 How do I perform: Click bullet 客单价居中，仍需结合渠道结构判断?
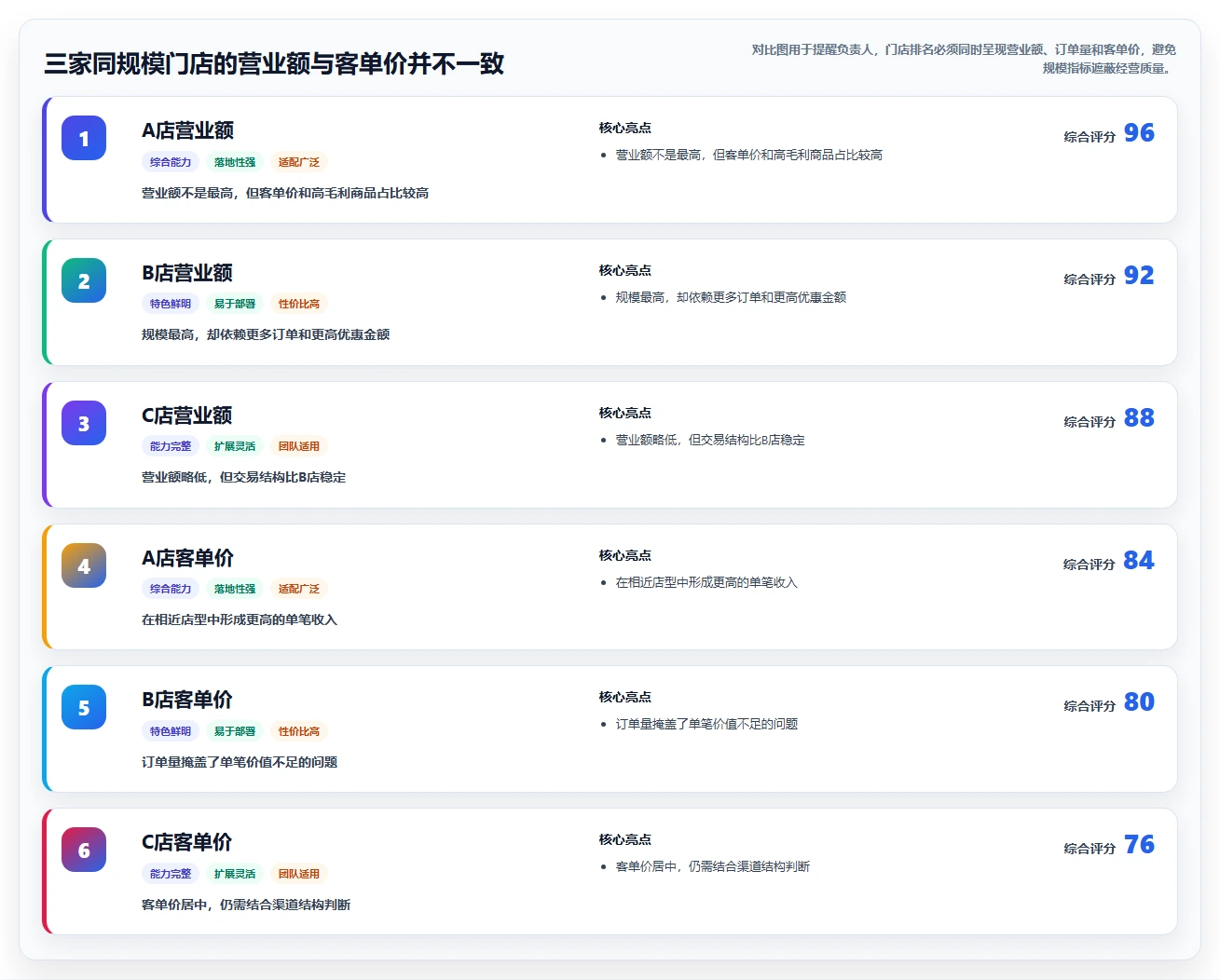713,866
